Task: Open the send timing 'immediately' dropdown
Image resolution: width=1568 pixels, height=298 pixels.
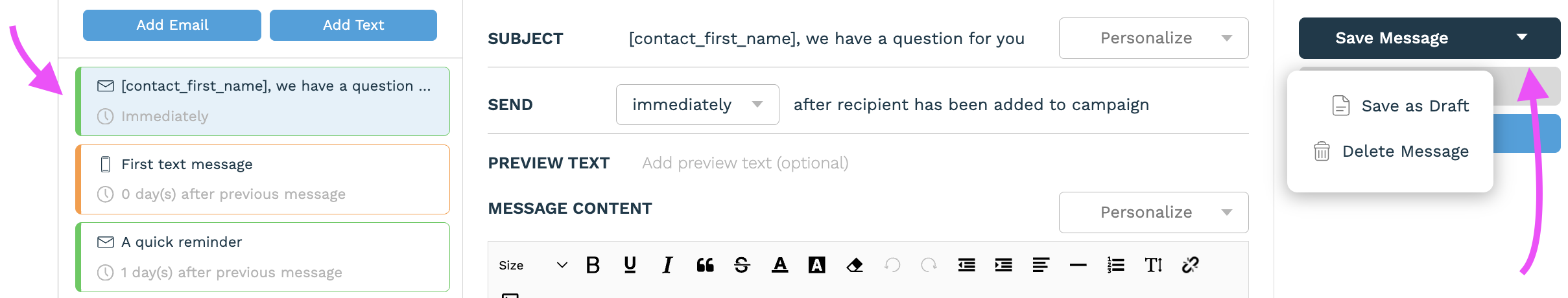Action: click(x=697, y=104)
